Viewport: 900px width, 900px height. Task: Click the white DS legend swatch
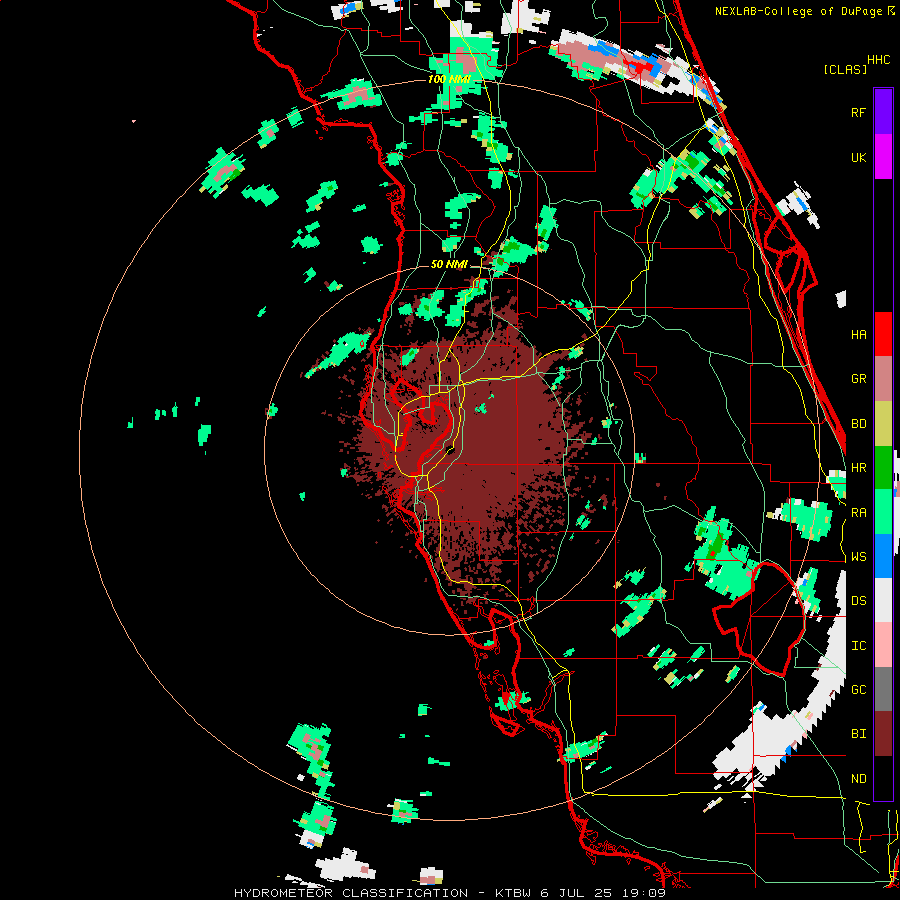[x=883, y=600]
